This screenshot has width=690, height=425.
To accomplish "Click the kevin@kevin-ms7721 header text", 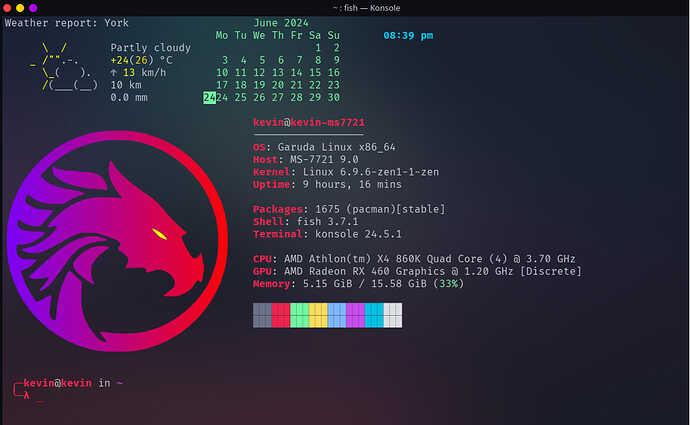I will coord(309,123).
